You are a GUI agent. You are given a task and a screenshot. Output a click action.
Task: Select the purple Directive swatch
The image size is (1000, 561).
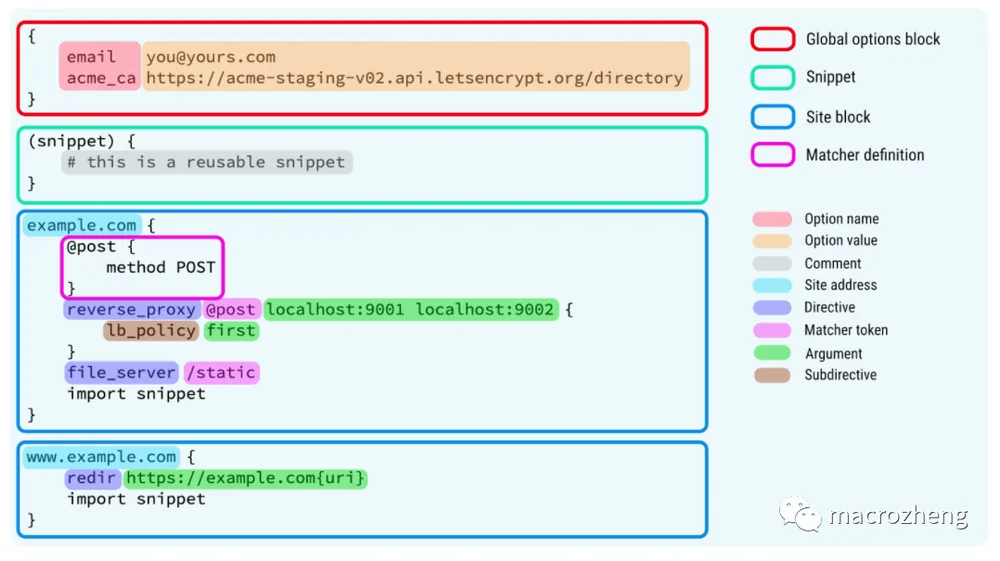[x=772, y=308]
